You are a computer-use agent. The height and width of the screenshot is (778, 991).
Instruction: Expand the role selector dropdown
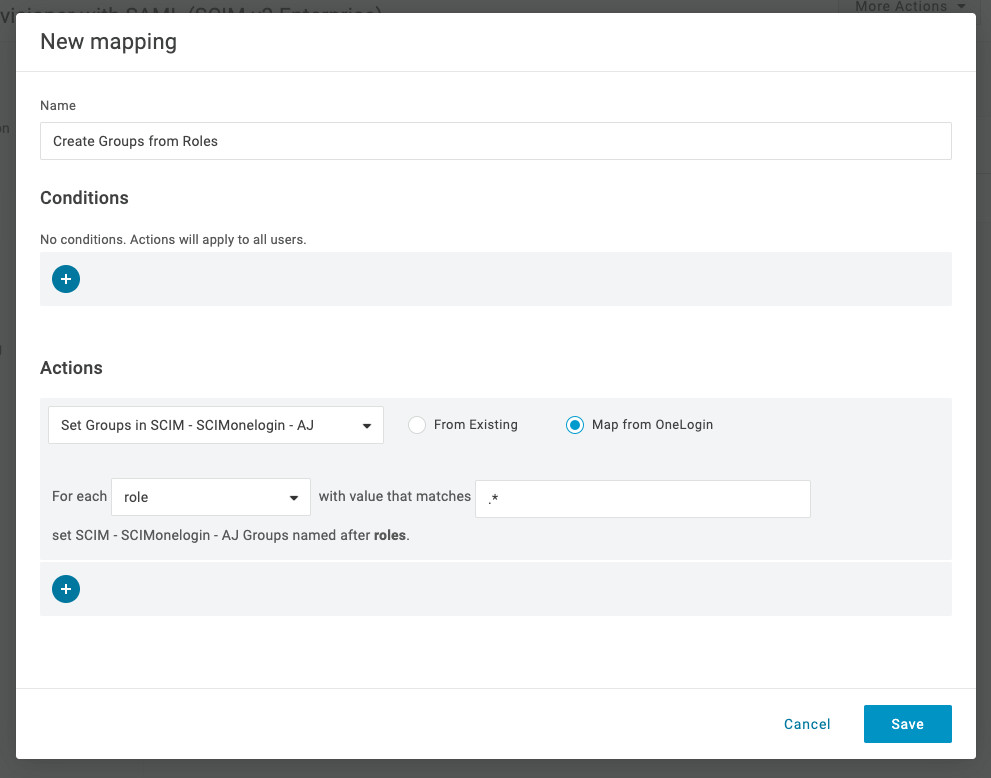click(210, 497)
